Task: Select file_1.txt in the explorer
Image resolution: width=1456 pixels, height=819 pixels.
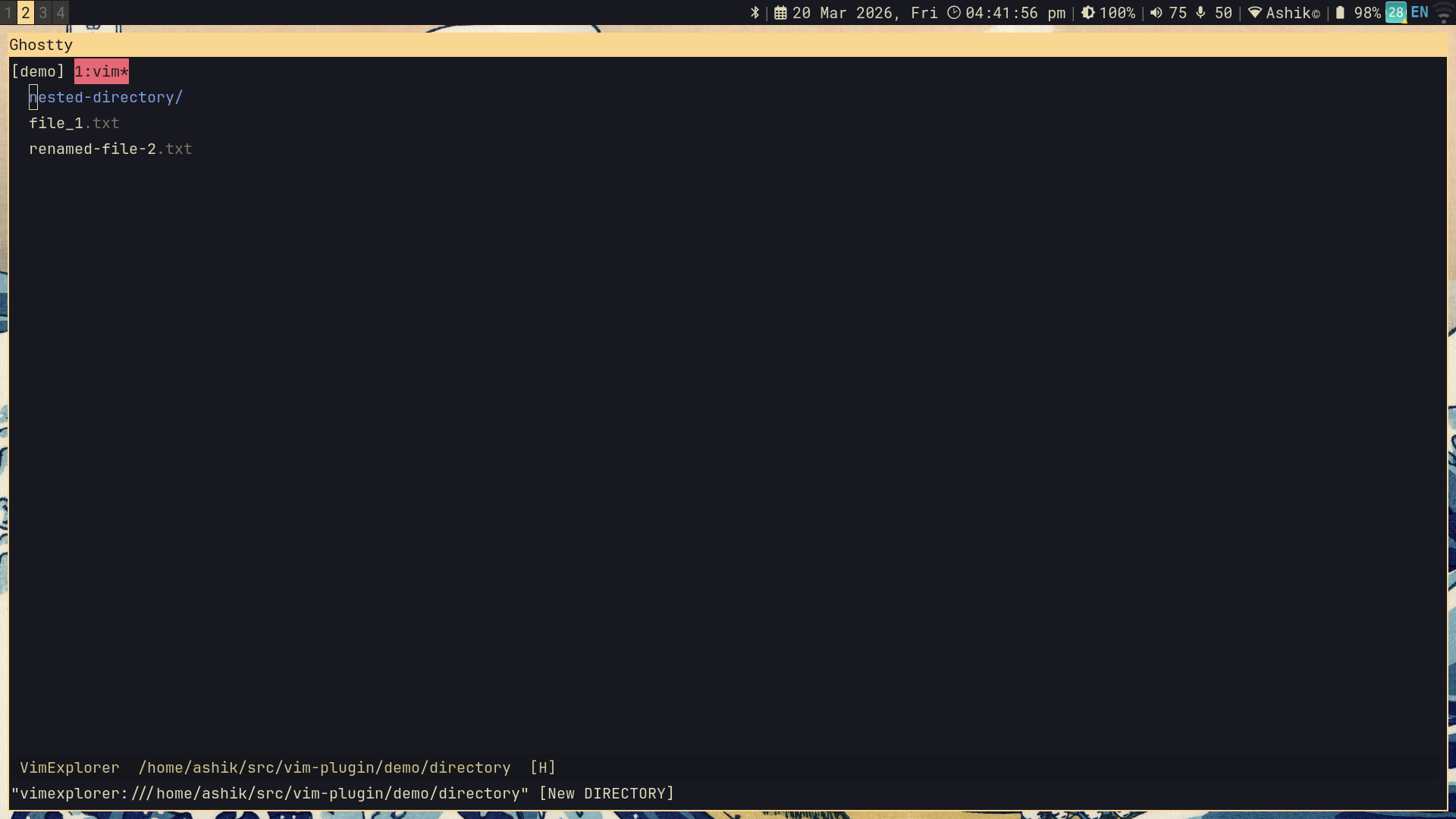Action: [x=74, y=123]
